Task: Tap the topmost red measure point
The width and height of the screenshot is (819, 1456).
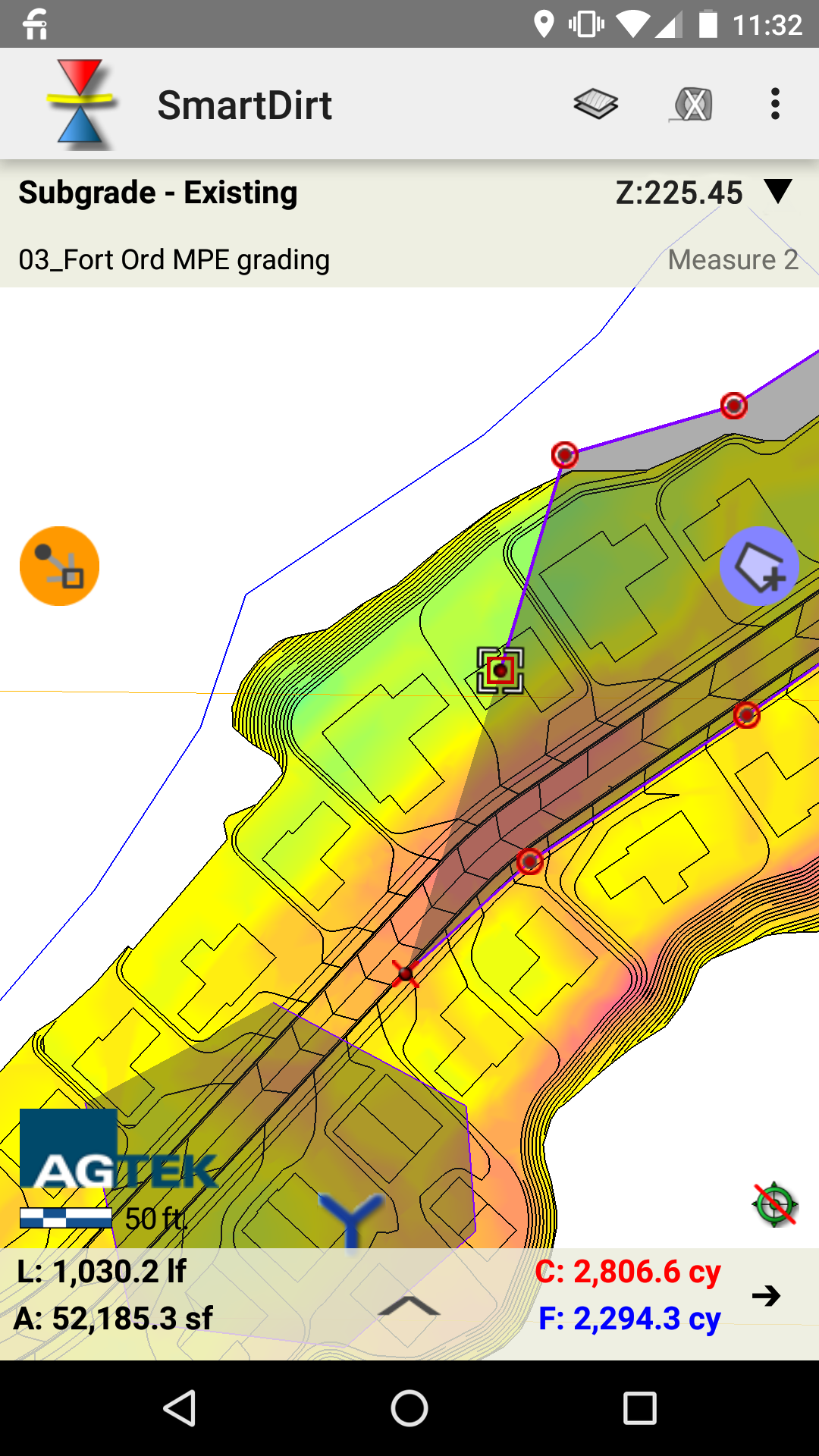Action: click(733, 406)
